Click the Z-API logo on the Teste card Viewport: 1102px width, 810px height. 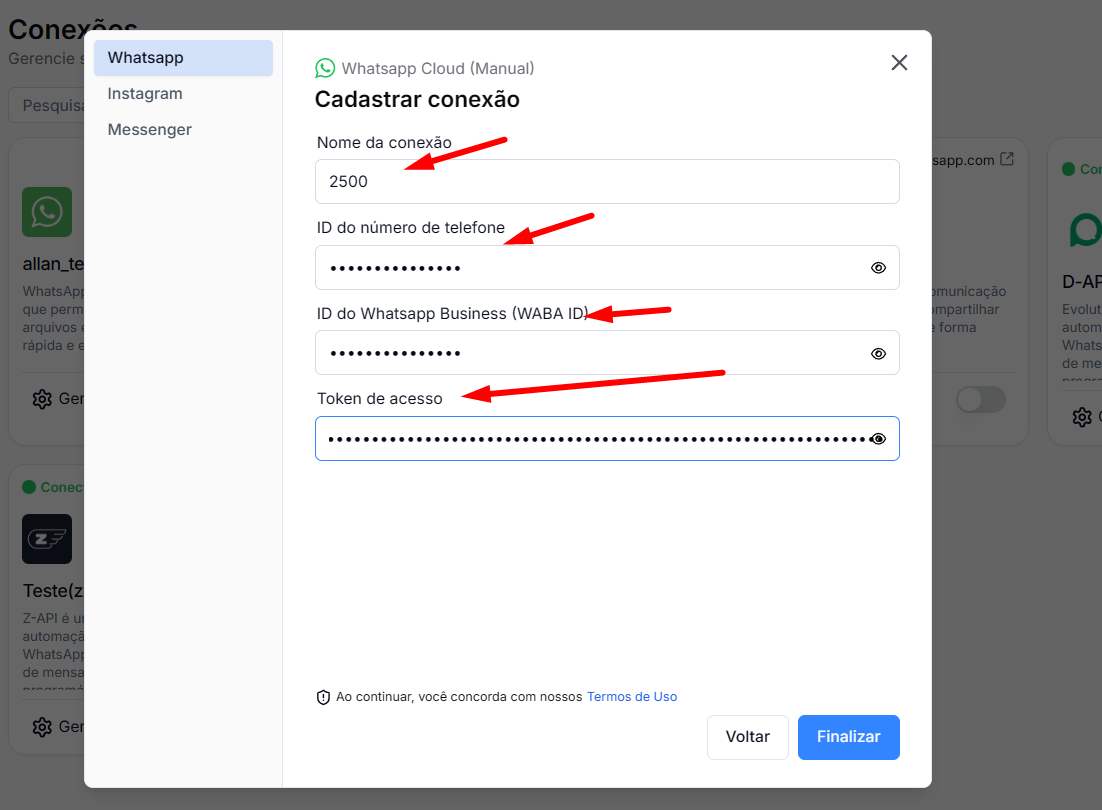pos(47,539)
